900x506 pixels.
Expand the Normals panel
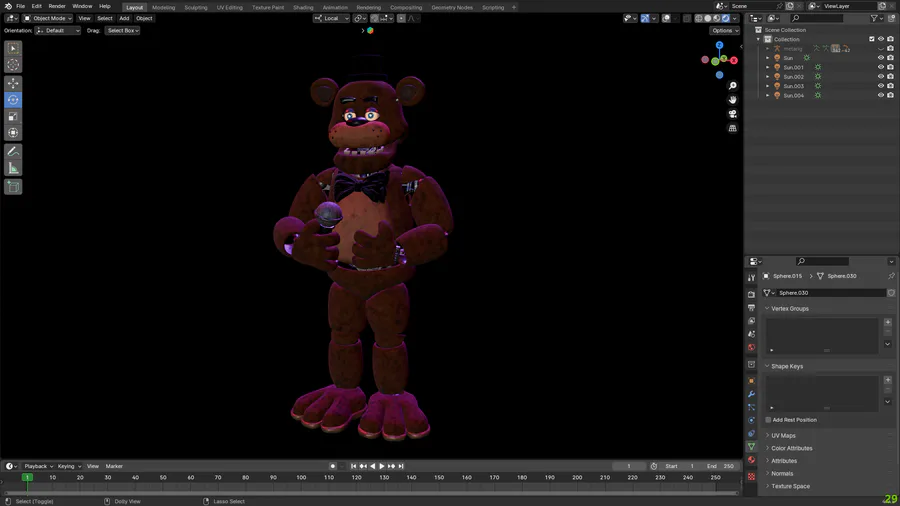(x=782, y=473)
